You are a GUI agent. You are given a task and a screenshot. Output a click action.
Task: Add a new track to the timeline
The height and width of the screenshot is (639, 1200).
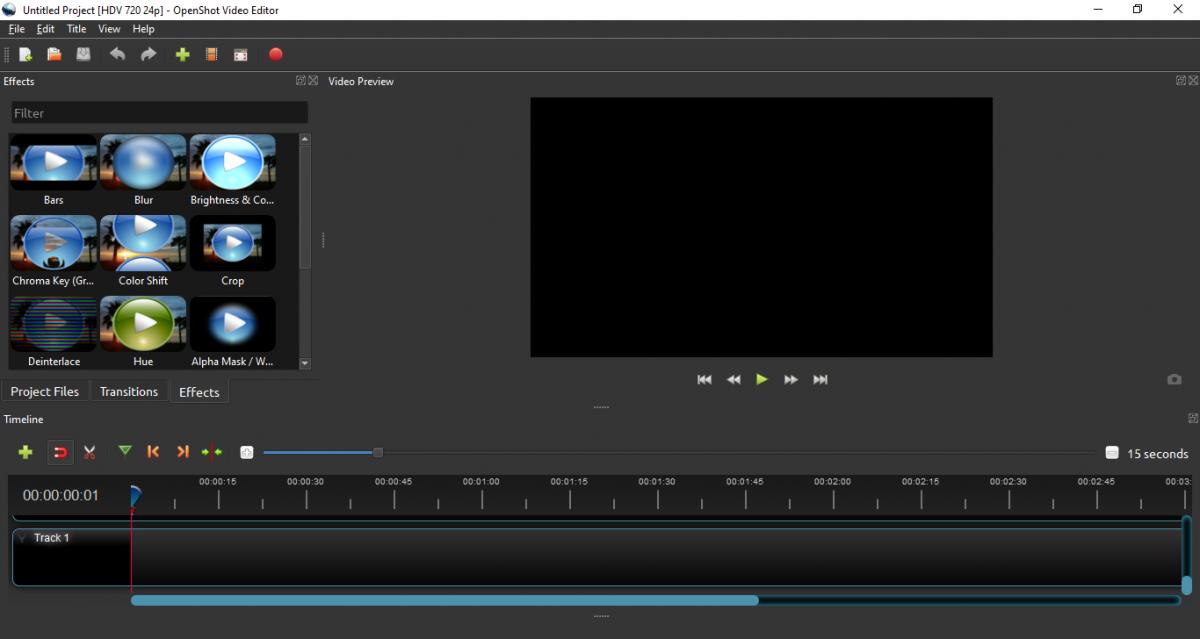tap(26, 453)
